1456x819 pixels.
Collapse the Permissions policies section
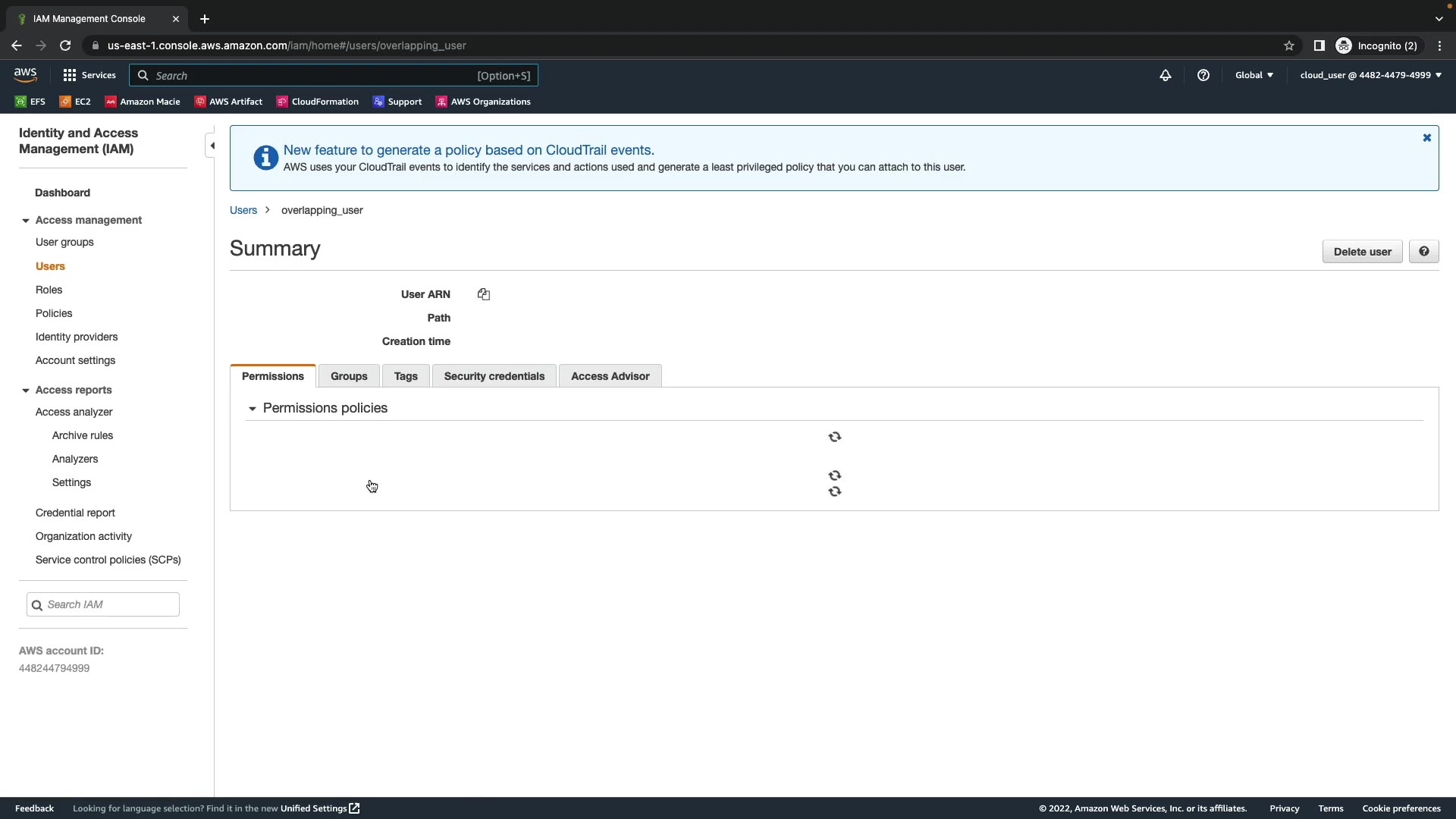click(253, 409)
